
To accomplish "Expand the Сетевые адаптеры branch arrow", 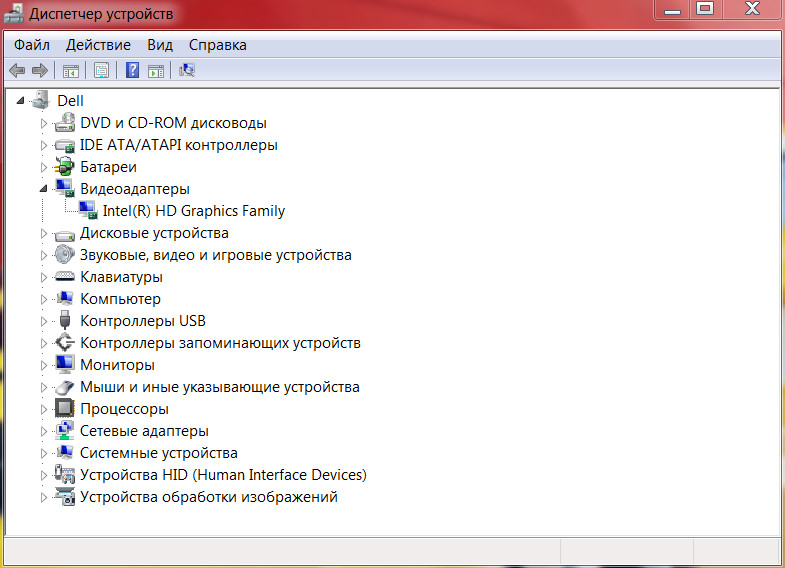I will (43, 431).
